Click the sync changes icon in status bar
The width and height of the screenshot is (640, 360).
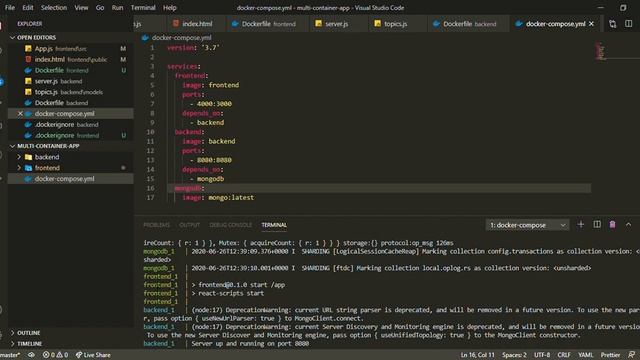(x=31, y=355)
